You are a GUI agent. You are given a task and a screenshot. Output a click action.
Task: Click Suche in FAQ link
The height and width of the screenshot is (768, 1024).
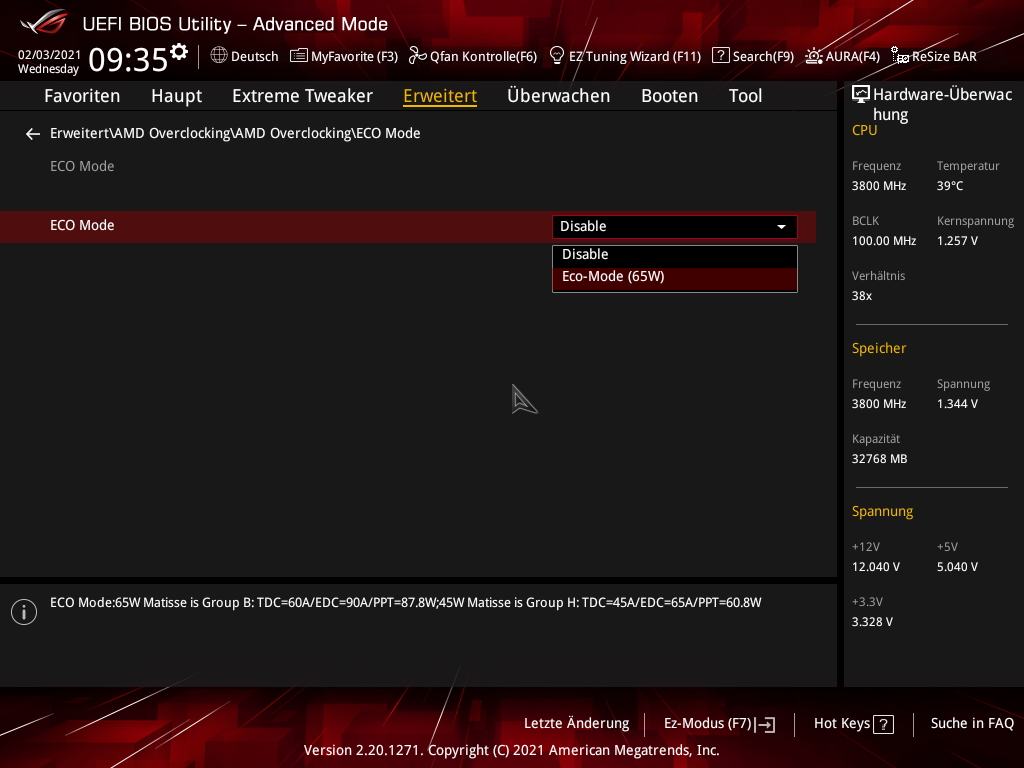point(972,724)
